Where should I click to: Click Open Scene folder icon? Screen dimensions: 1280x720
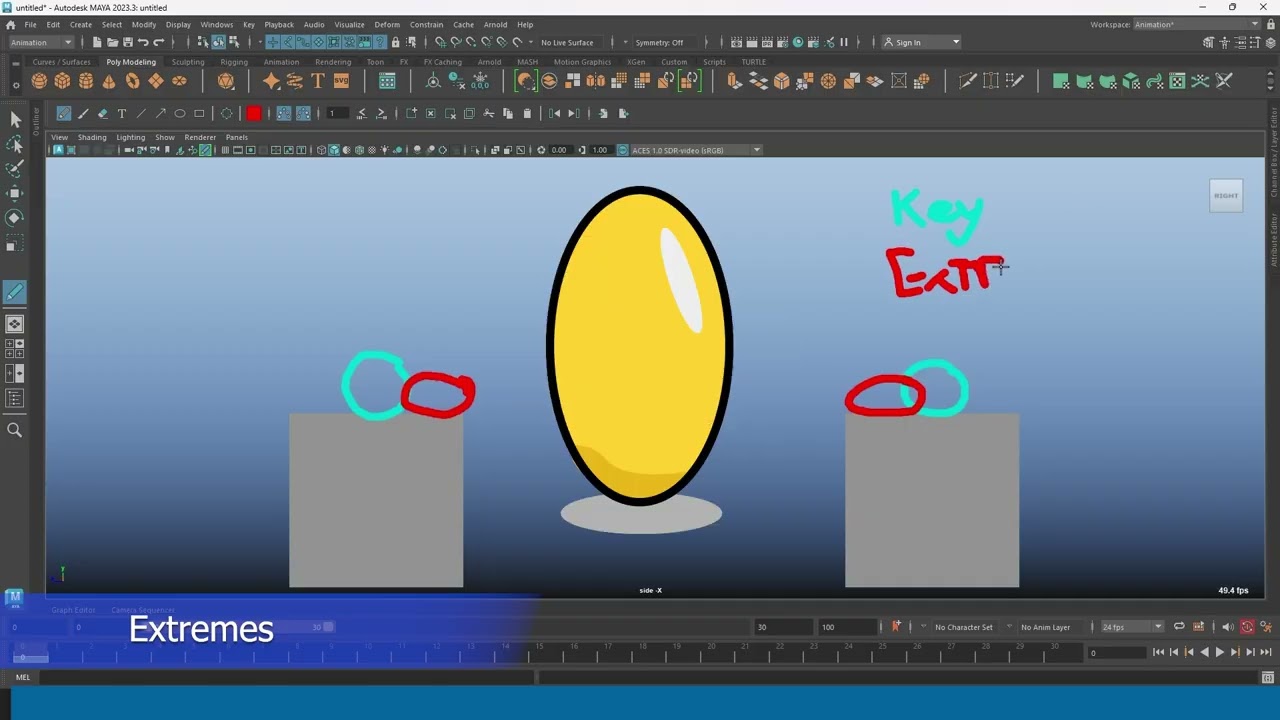pos(112,42)
